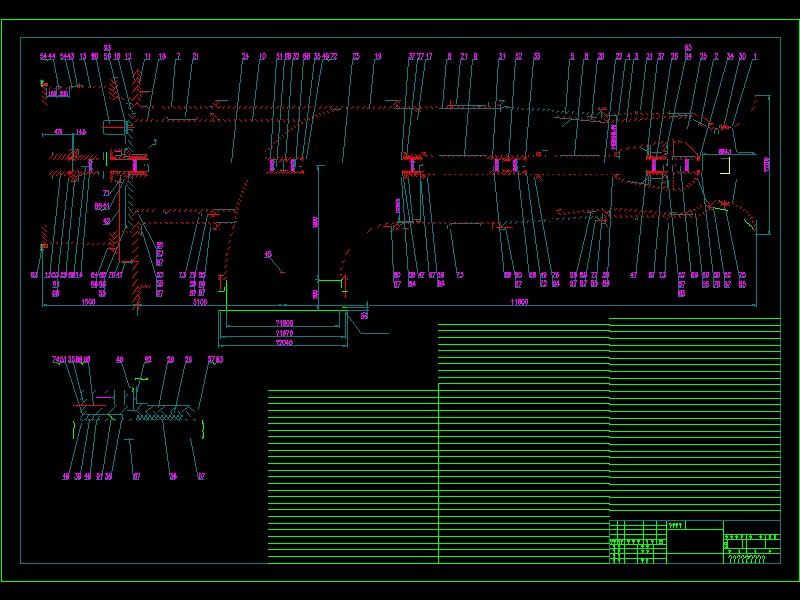Image resolution: width=800 pixels, height=600 pixels.
Task: Click the 1500 horizontal dimension text
Action: tap(88, 302)
